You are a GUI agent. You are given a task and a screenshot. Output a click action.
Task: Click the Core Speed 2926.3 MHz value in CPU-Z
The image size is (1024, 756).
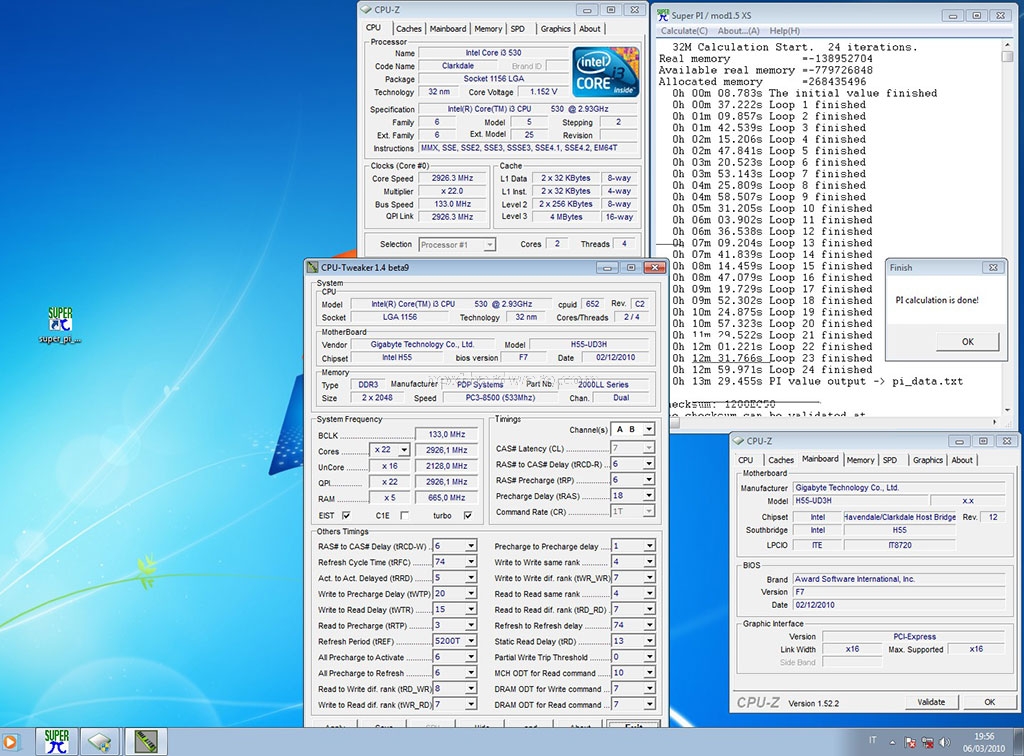pyautogui.click(x=452, y=178)
